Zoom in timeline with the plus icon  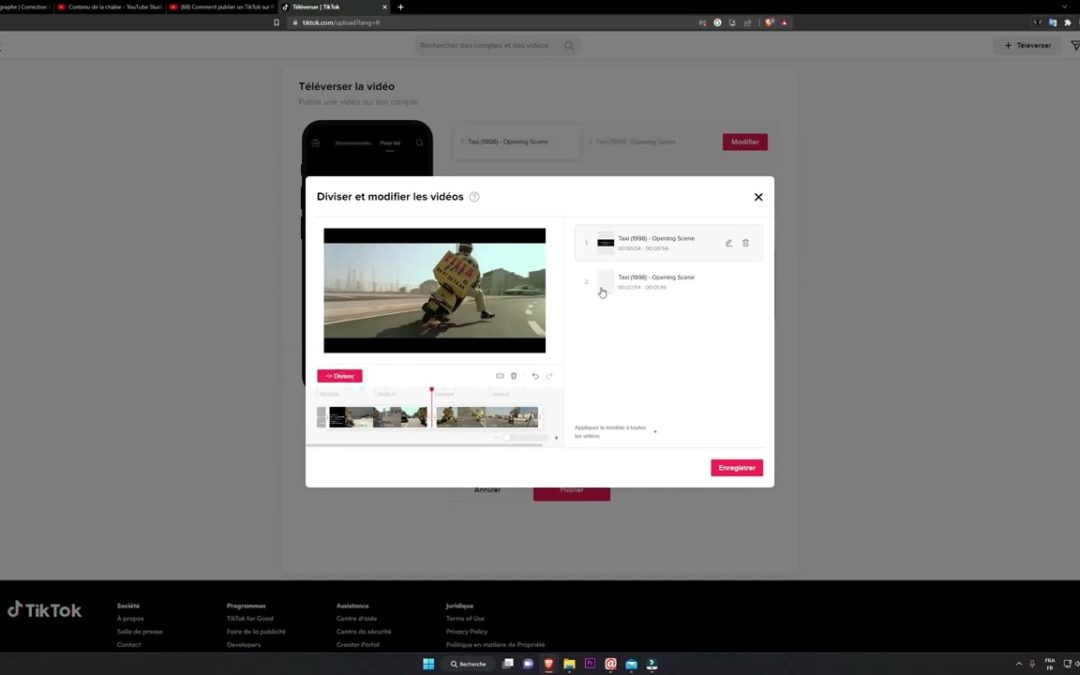click(x=557, y=437)
